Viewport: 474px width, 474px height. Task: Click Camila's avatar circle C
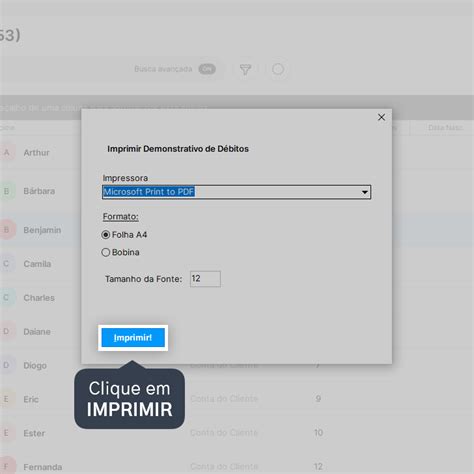[6, 264]
